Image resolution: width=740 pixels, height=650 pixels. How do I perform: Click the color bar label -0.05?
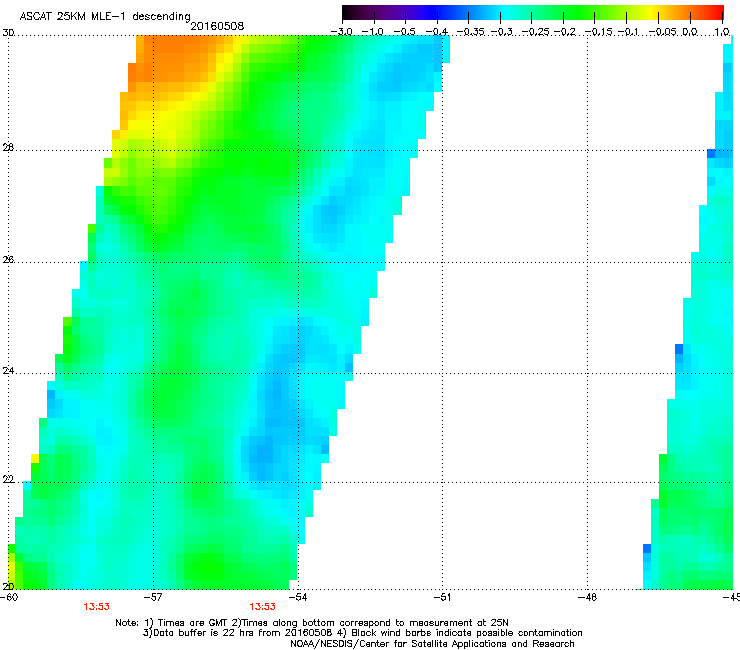pyautogui.click(x=663, y=32)
